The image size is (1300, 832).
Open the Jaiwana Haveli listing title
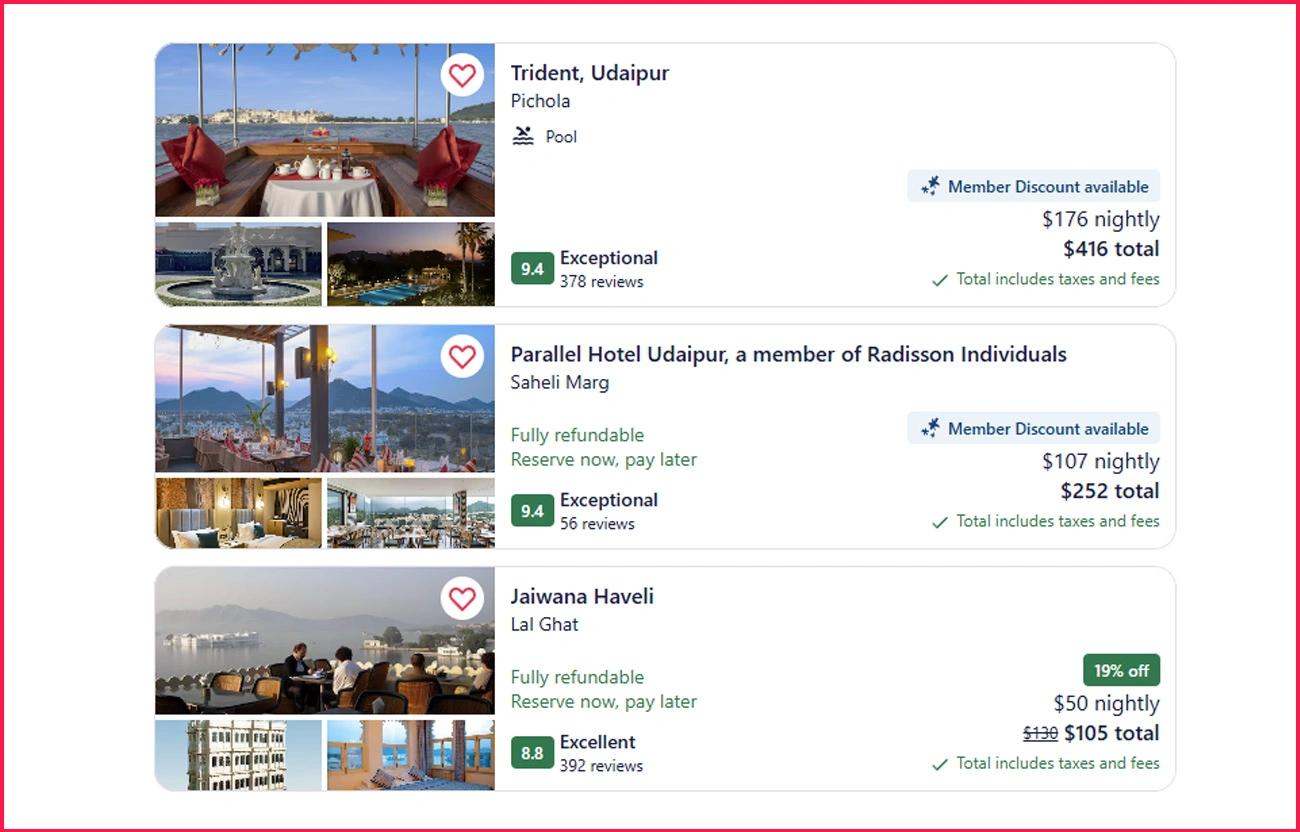click(x=582, y=596)
